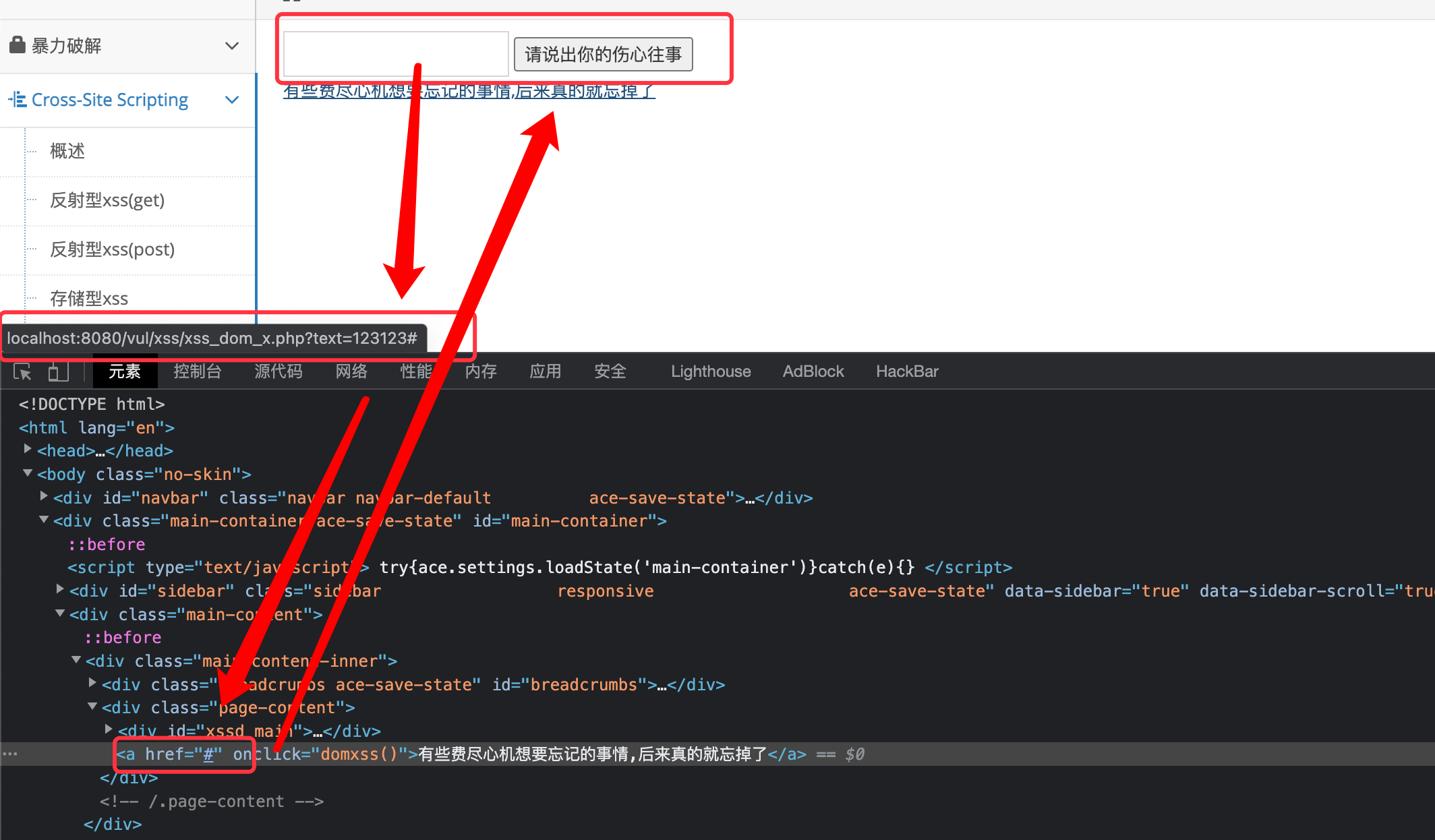Expand the breadcrumbs div node

(92, 683)
